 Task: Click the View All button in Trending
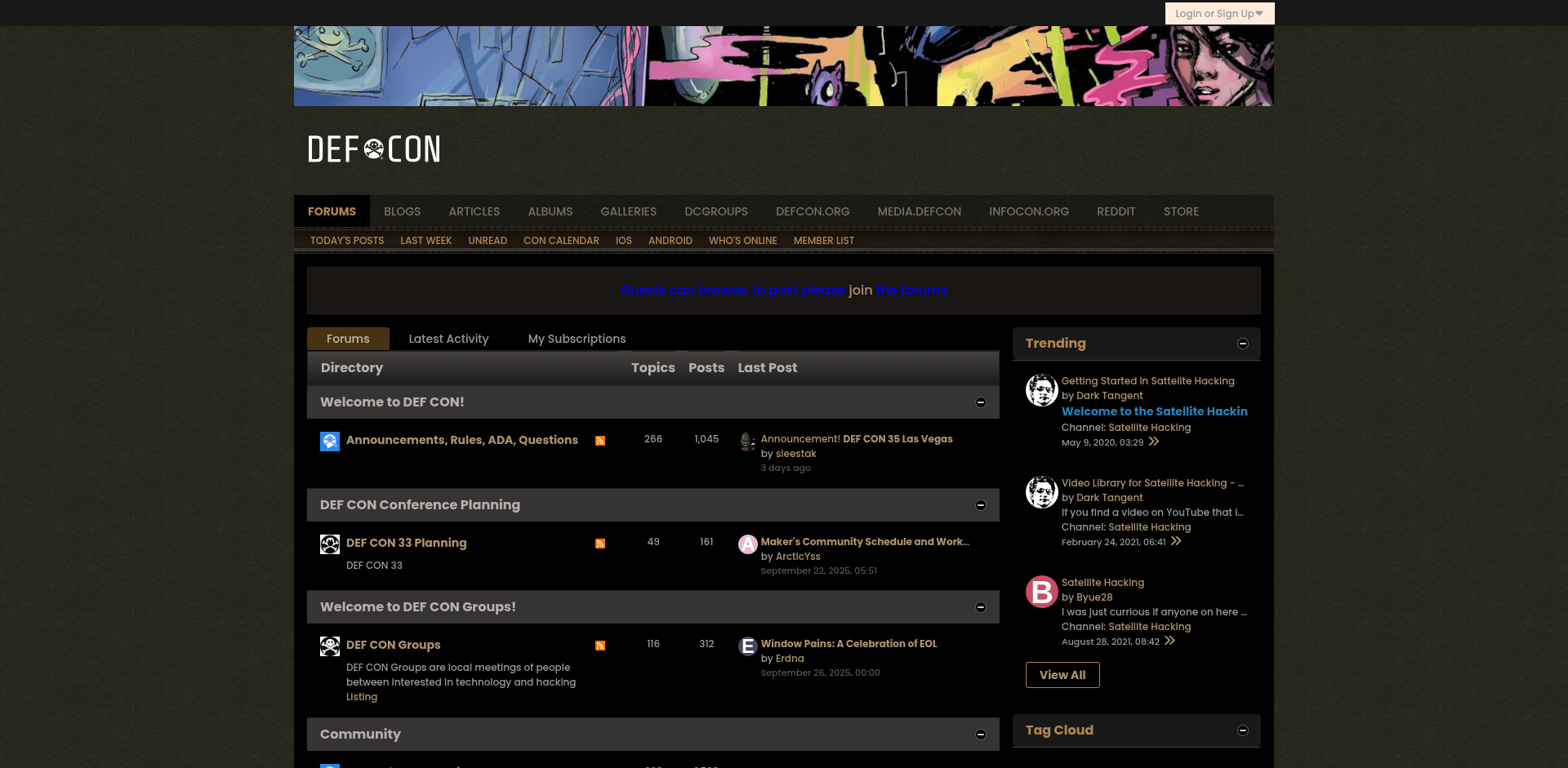[x=1062, y=675]
